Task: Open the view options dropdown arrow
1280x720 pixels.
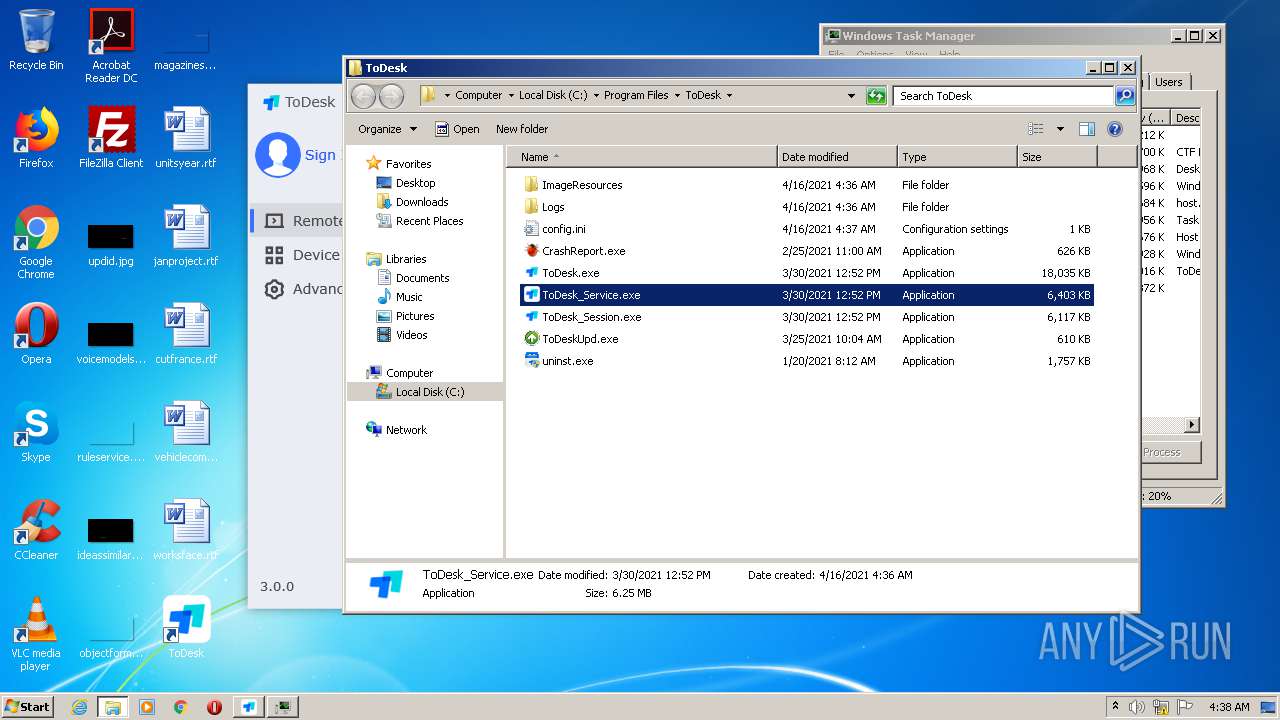Action: [1060, 129]
